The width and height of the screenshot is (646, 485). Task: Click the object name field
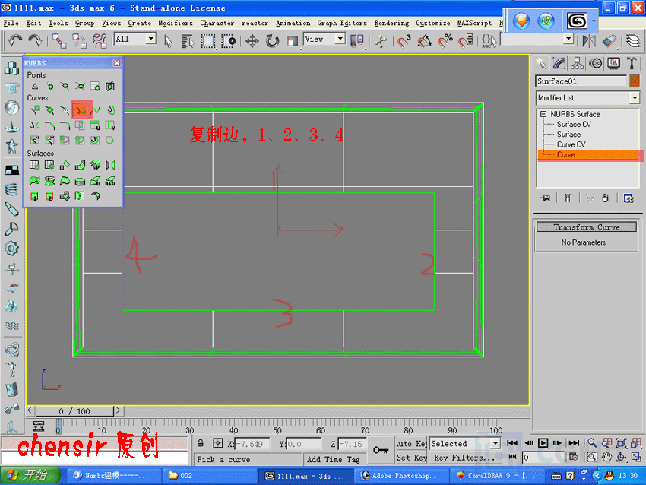[x=581, y=81]
